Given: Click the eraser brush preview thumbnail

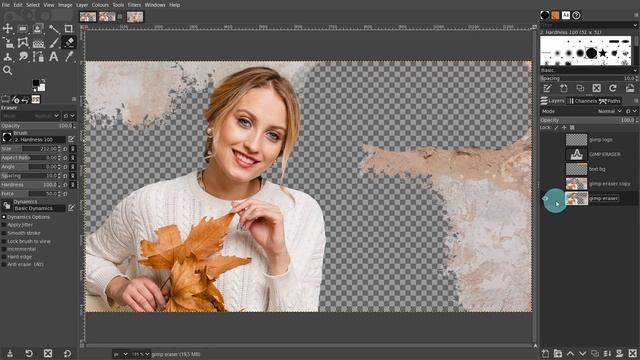Looking at the screenshot, I should click(x=7, y=137).
